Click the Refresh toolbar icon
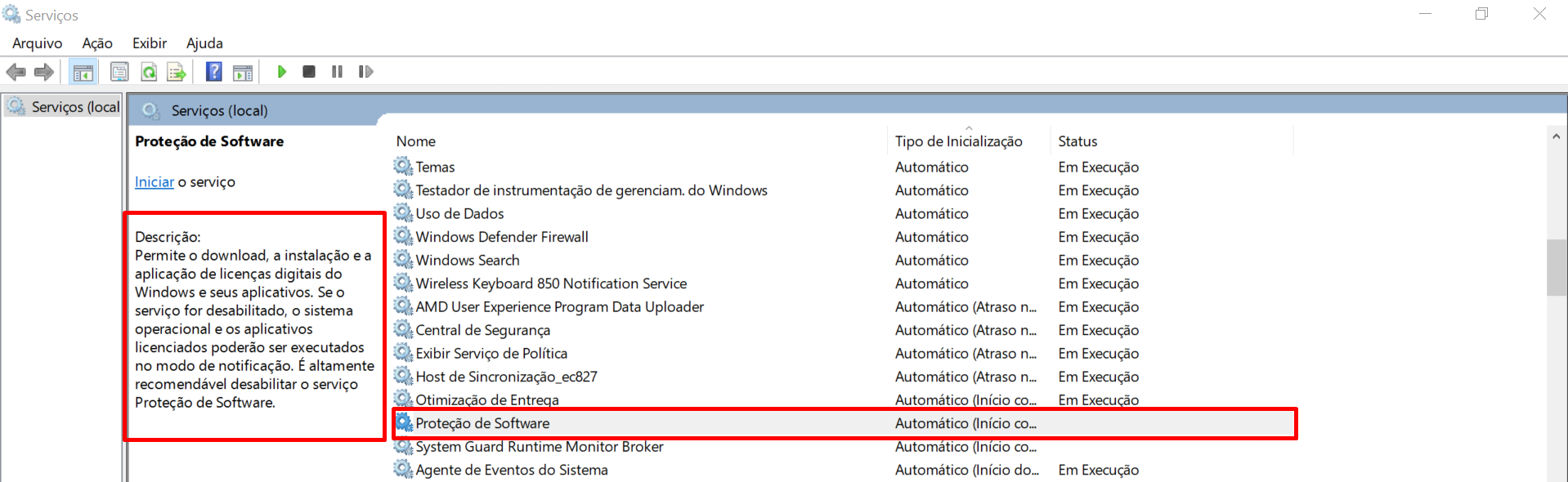This screenshot has height=482, width=1568. [x=149, y=72]
